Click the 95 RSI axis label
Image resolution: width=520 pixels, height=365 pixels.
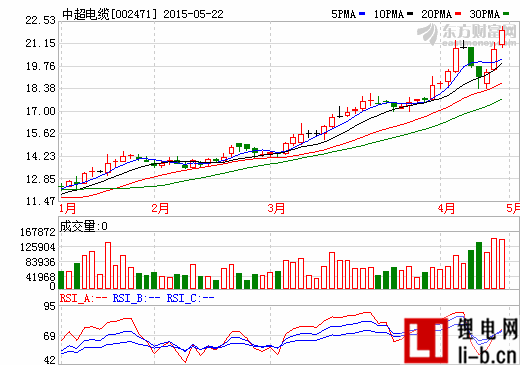point(50,306)
